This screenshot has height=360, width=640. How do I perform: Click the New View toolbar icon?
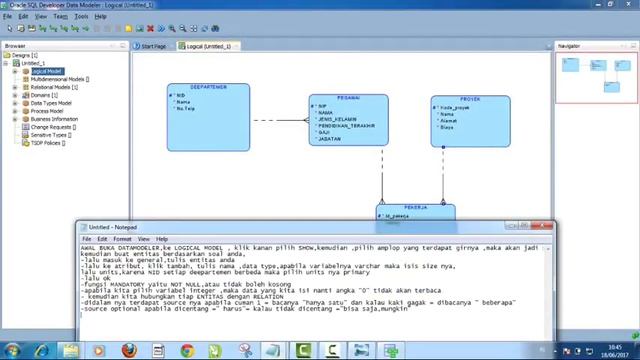pyautogui.click(x=31, y=29)
